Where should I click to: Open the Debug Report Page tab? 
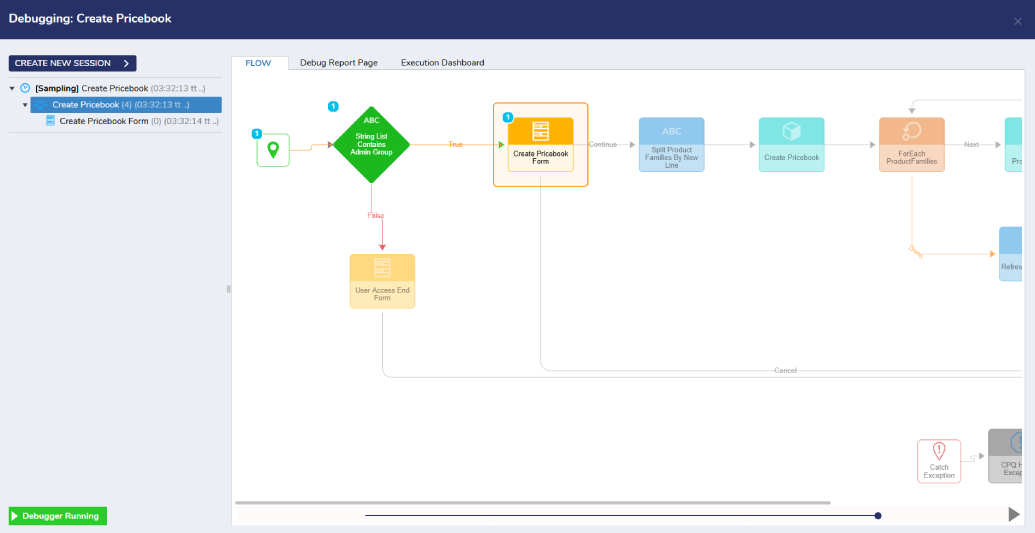tap(339, 63)
